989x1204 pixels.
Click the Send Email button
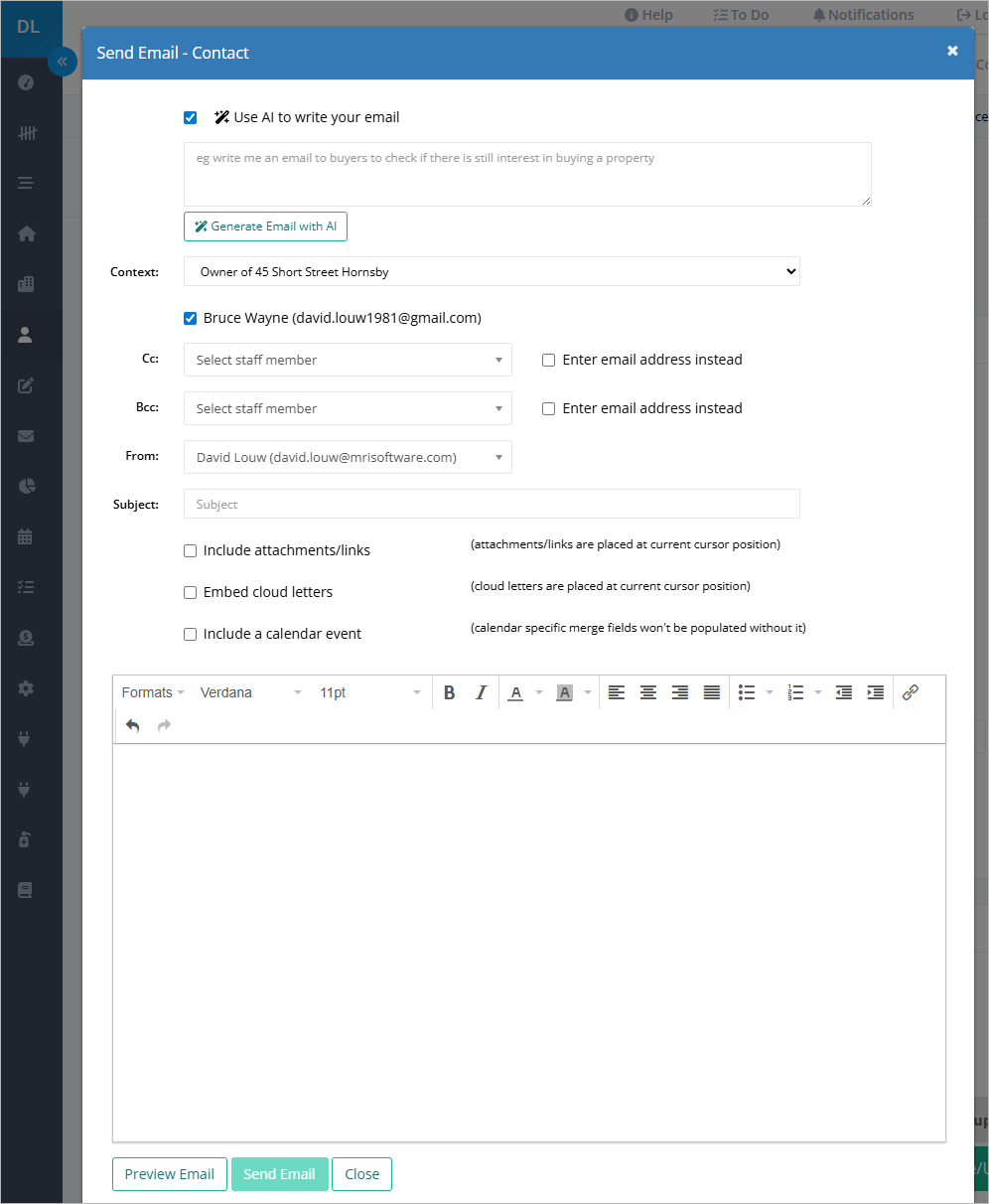pyautogui.click(x=279, y=1174)
